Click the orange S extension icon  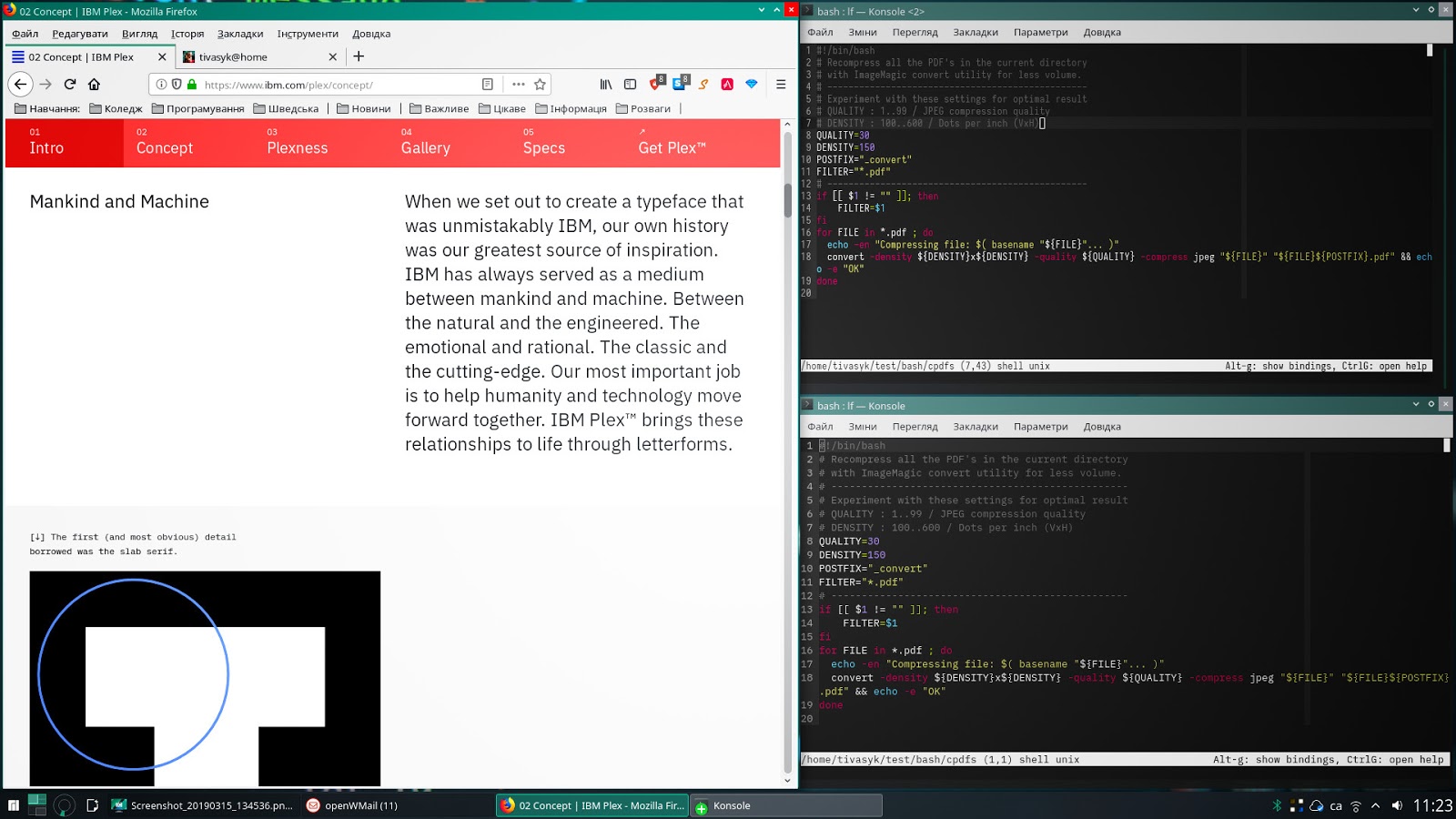pos(703,85)
